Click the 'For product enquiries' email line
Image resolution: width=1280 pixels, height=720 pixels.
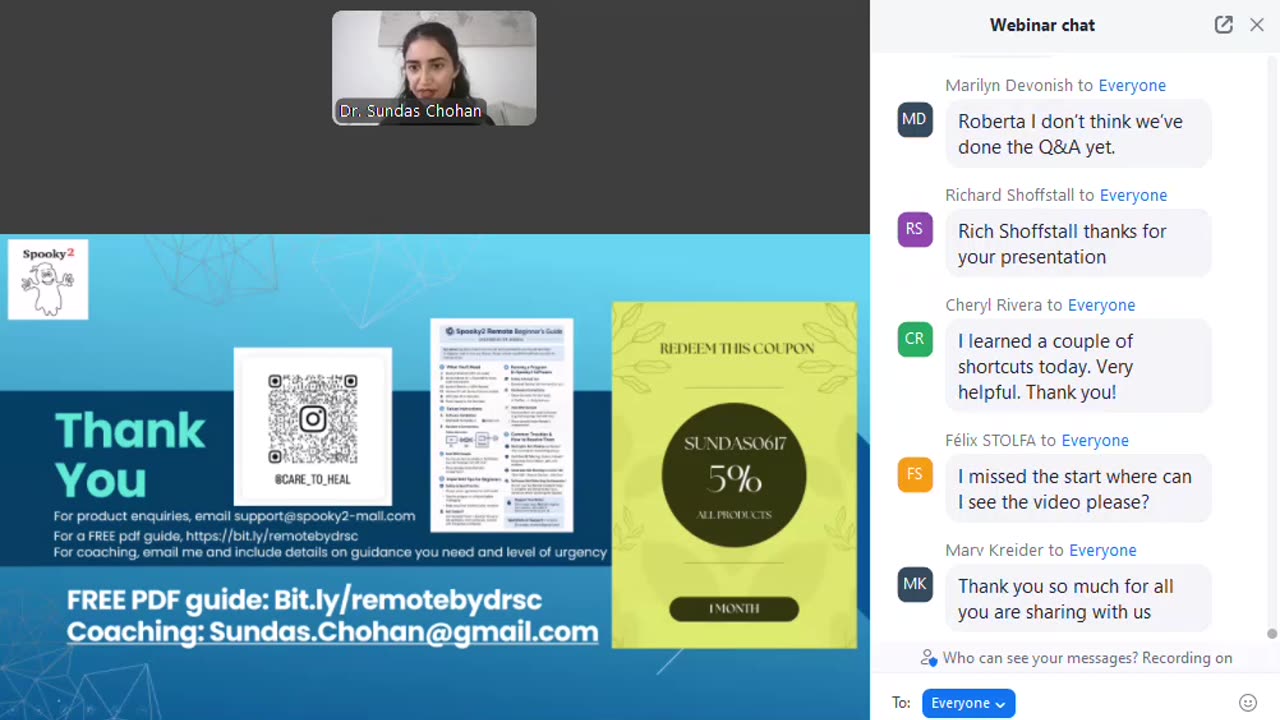(x=234, y=516)
